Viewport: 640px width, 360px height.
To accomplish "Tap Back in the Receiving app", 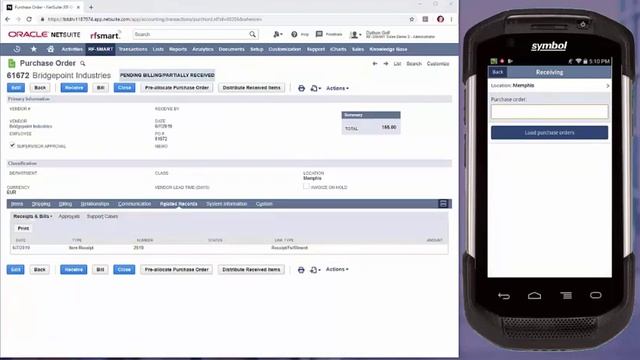I will 498,72.
